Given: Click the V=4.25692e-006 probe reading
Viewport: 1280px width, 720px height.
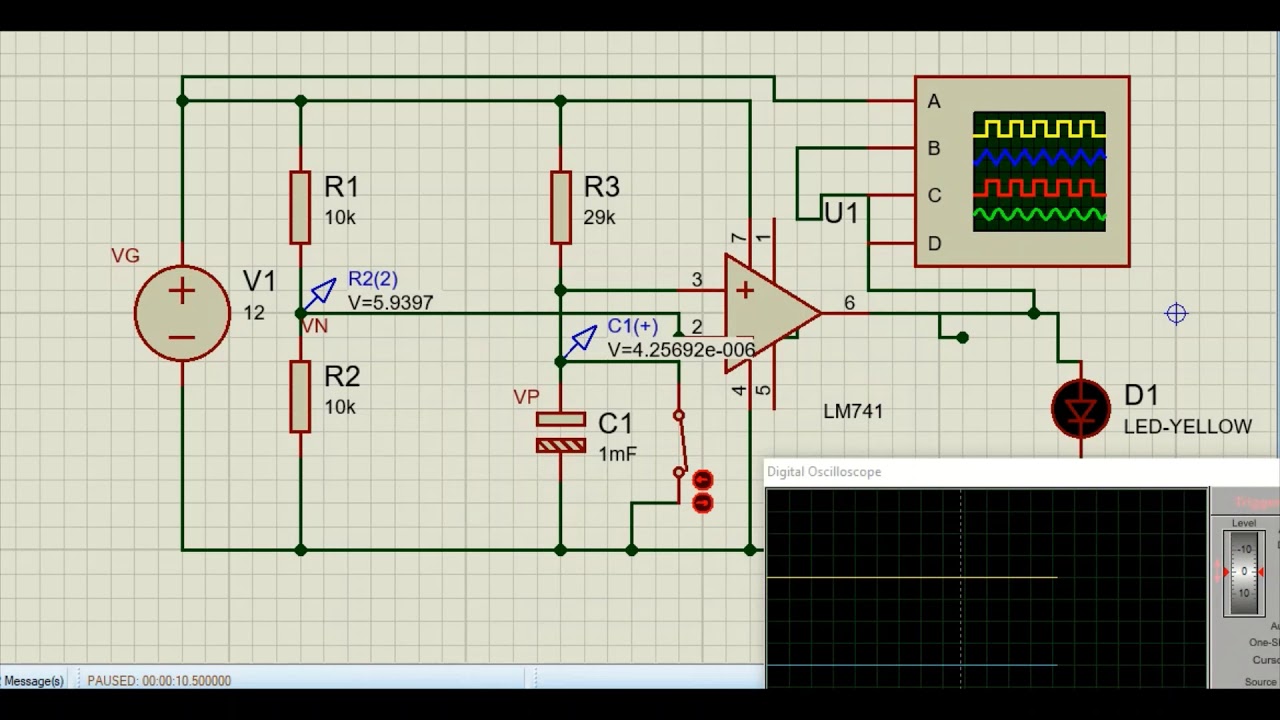Looking at the screenshot, I should [681, 350].
